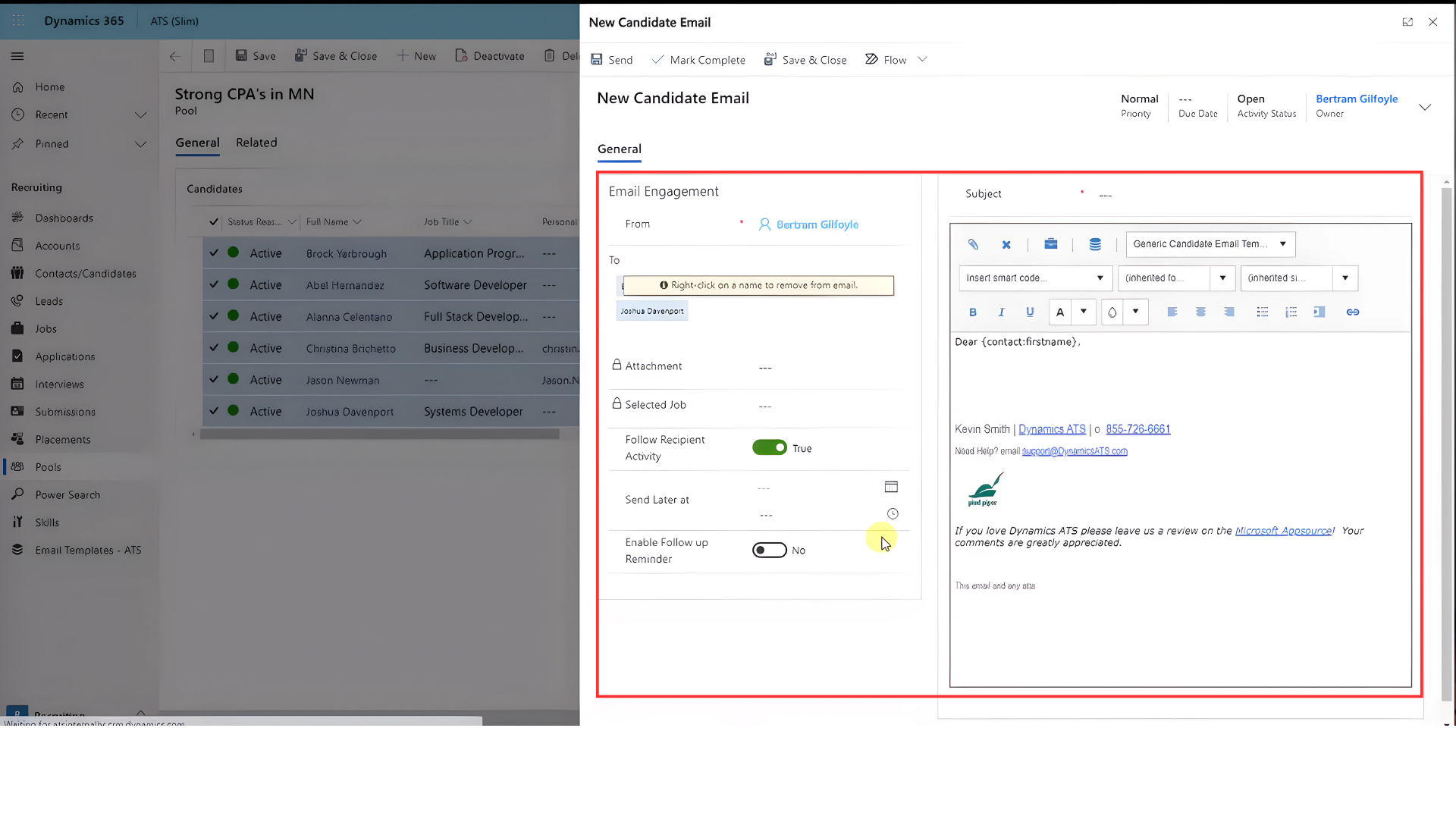Open the Microsoft Appsource link
This screenshot has height=819, width=1456.
[x=1283, y=531]
